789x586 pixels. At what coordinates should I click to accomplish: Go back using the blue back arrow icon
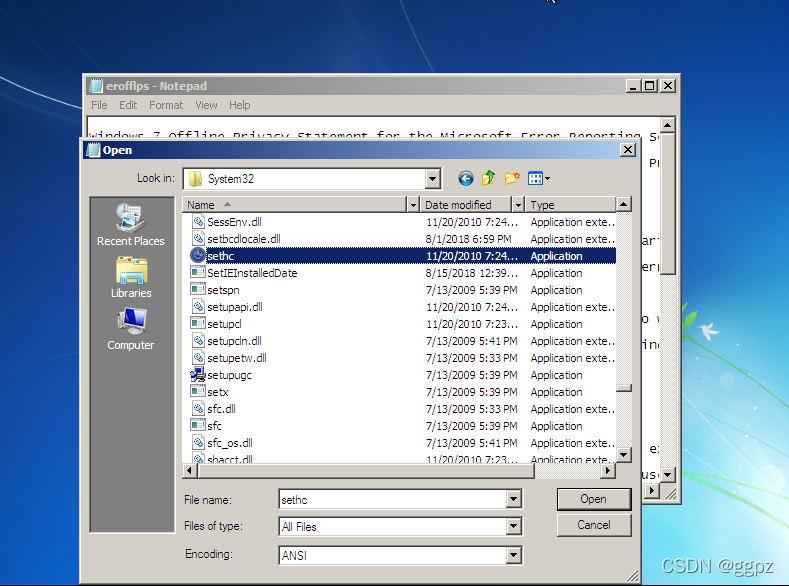[465, 179]
